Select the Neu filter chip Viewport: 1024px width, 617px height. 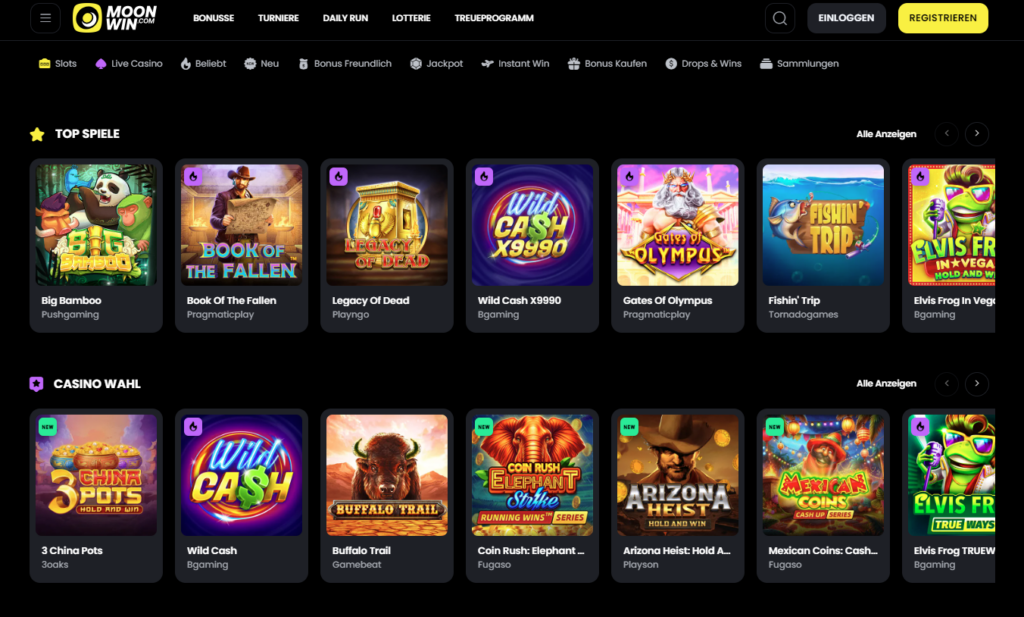pos(260,63)
